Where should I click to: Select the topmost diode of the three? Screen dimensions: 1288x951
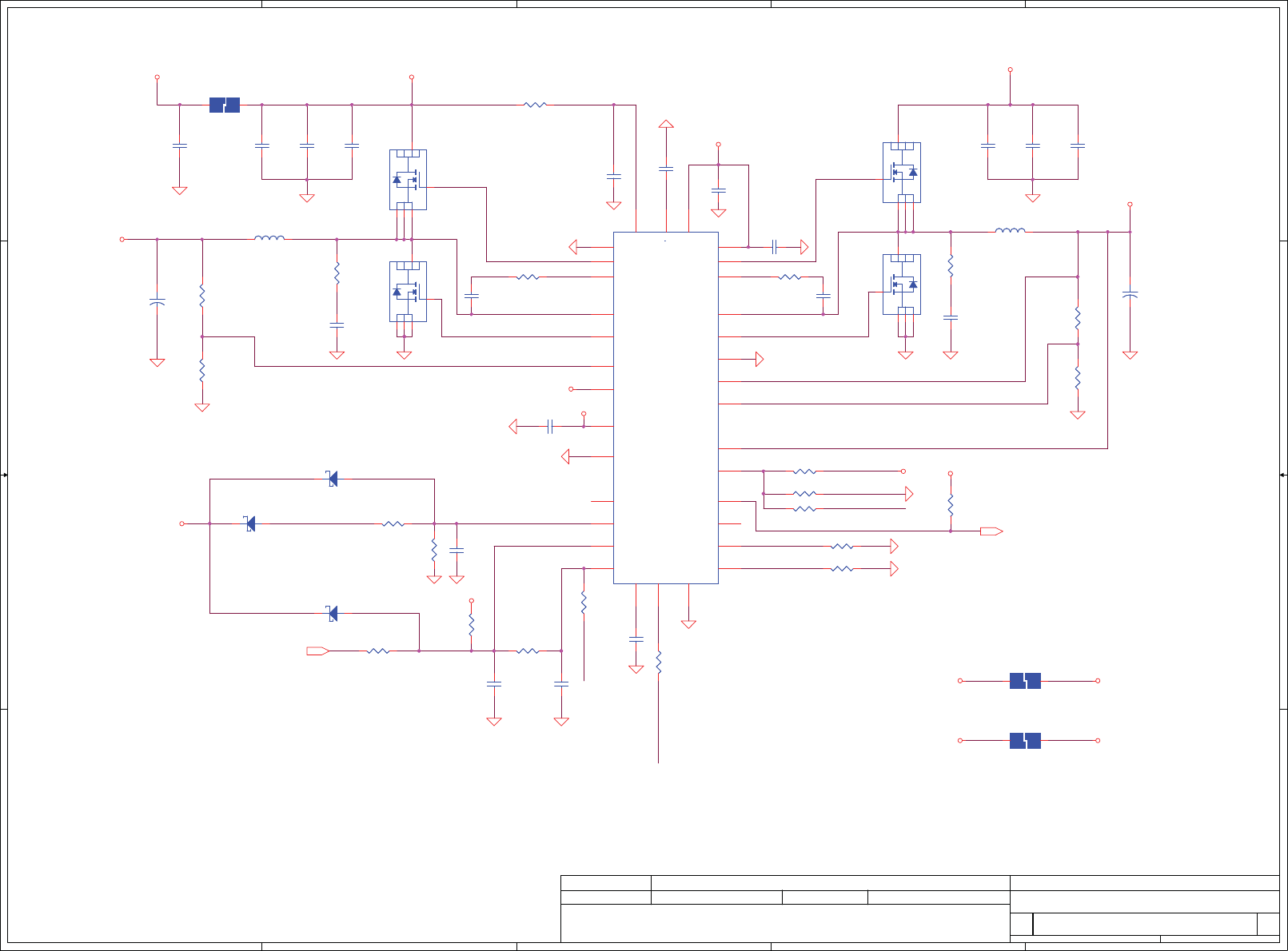tap(333, 479)
